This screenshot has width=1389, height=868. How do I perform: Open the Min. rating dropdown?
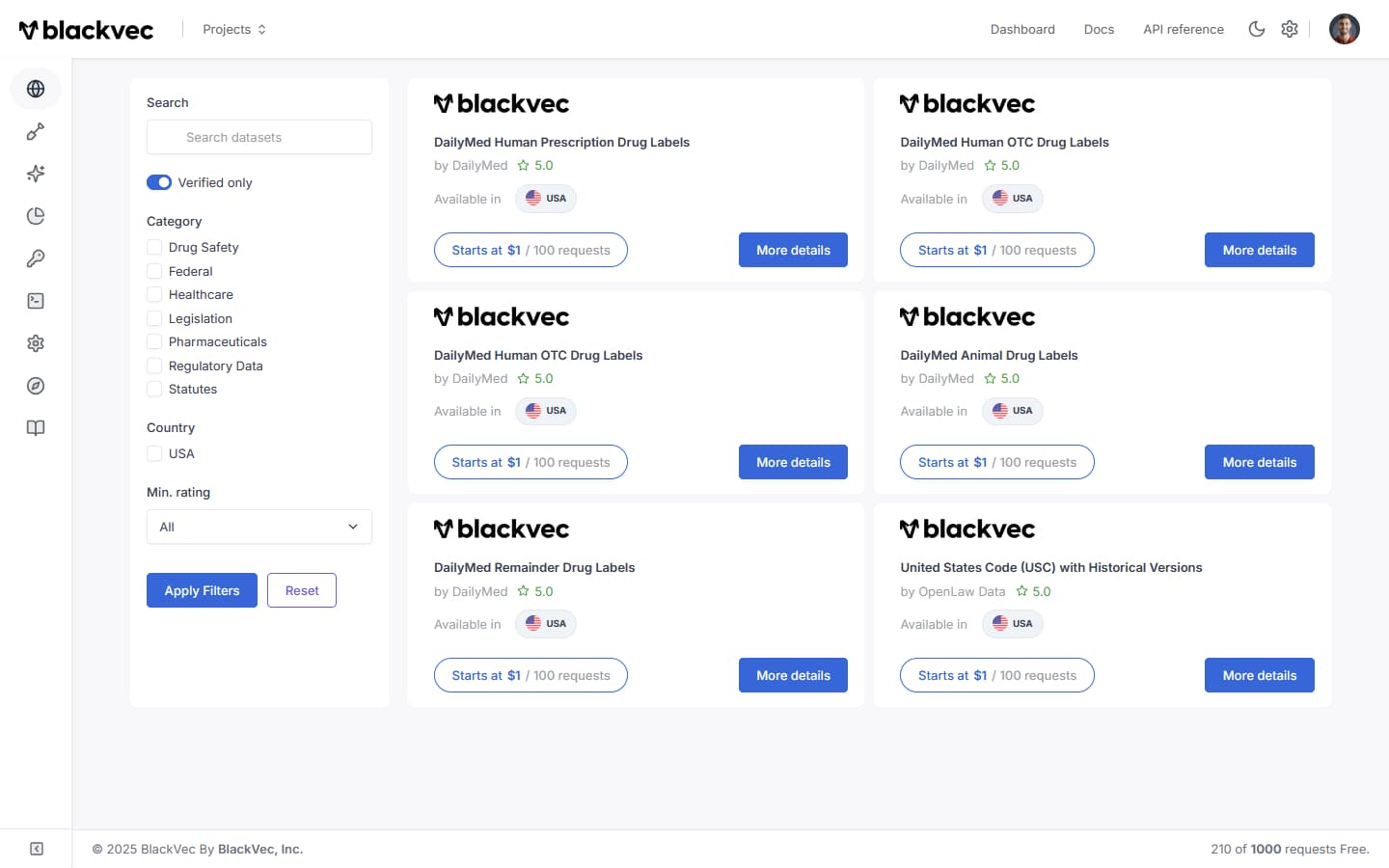[259, 527]
